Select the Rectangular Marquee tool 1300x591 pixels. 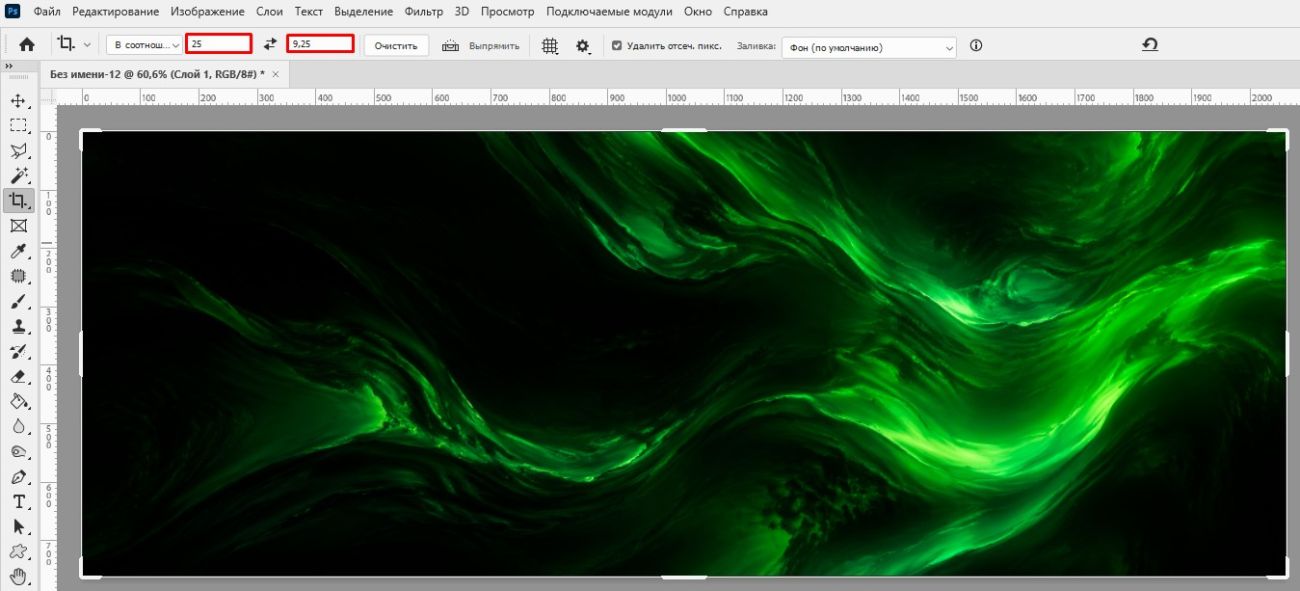[18, 126]
